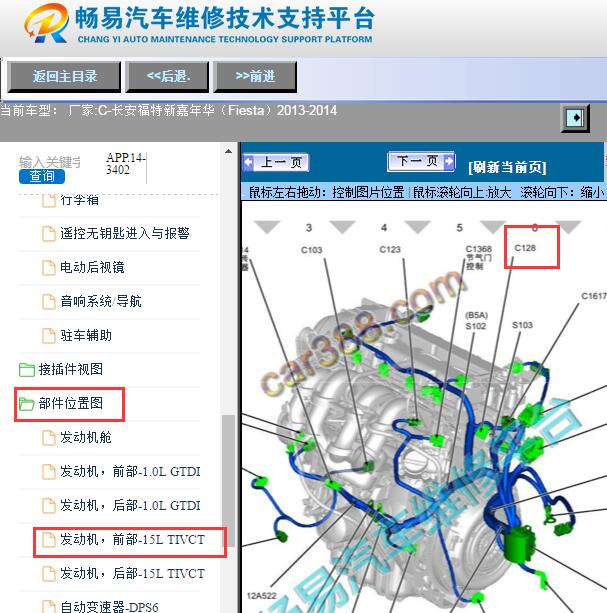
Task: Open the previous page with 上一页
Action: [276, 162]
